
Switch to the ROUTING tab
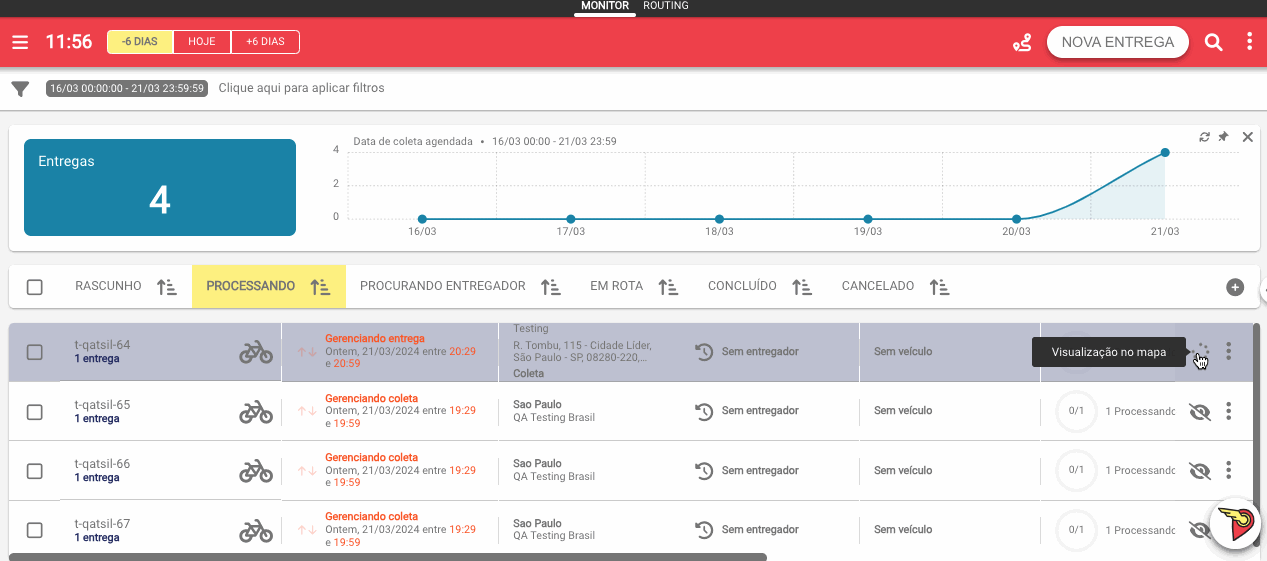pyautogui.click(x=666, y=6)
